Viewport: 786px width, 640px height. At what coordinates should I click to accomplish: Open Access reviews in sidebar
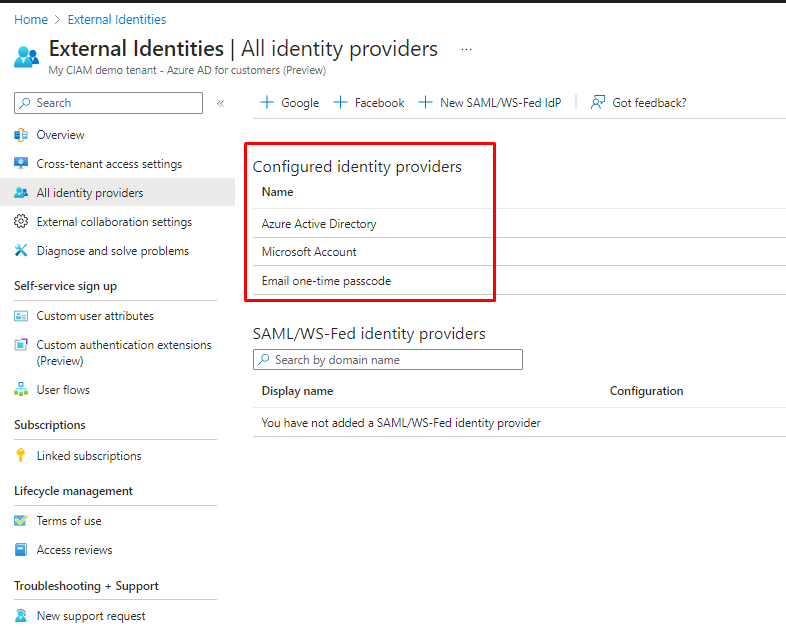point(74,550)
